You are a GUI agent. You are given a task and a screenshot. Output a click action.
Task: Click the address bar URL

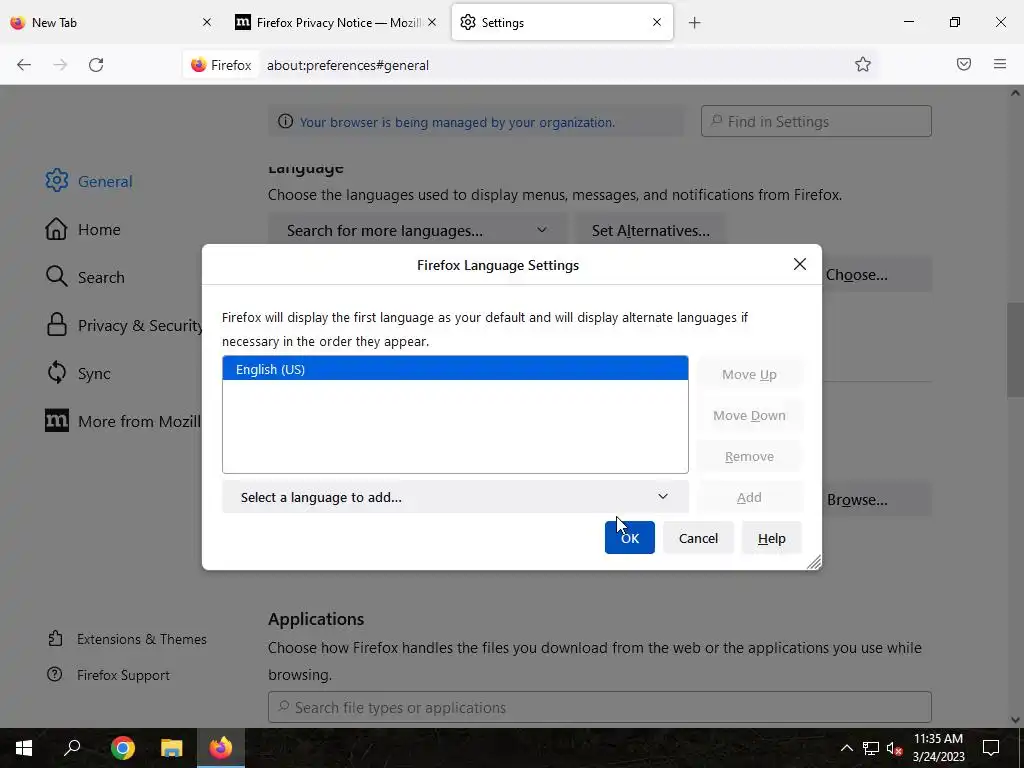pyautogui.click(x=347, y=65)
